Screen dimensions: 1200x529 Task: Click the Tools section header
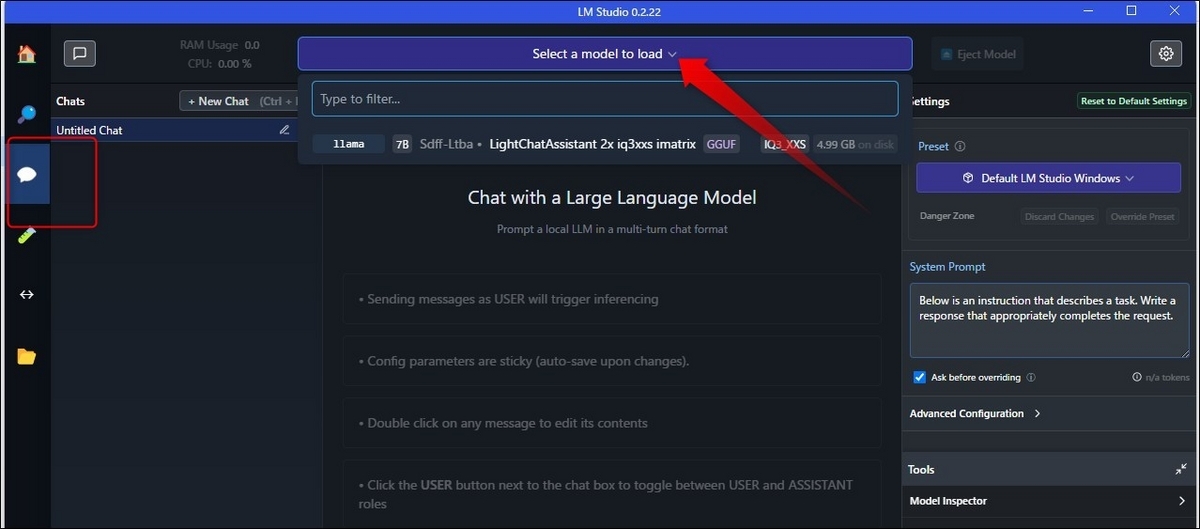coord(1048,469)
